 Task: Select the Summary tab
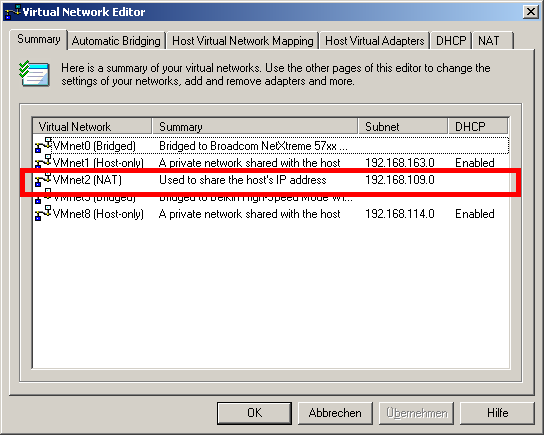coord(39,39)
